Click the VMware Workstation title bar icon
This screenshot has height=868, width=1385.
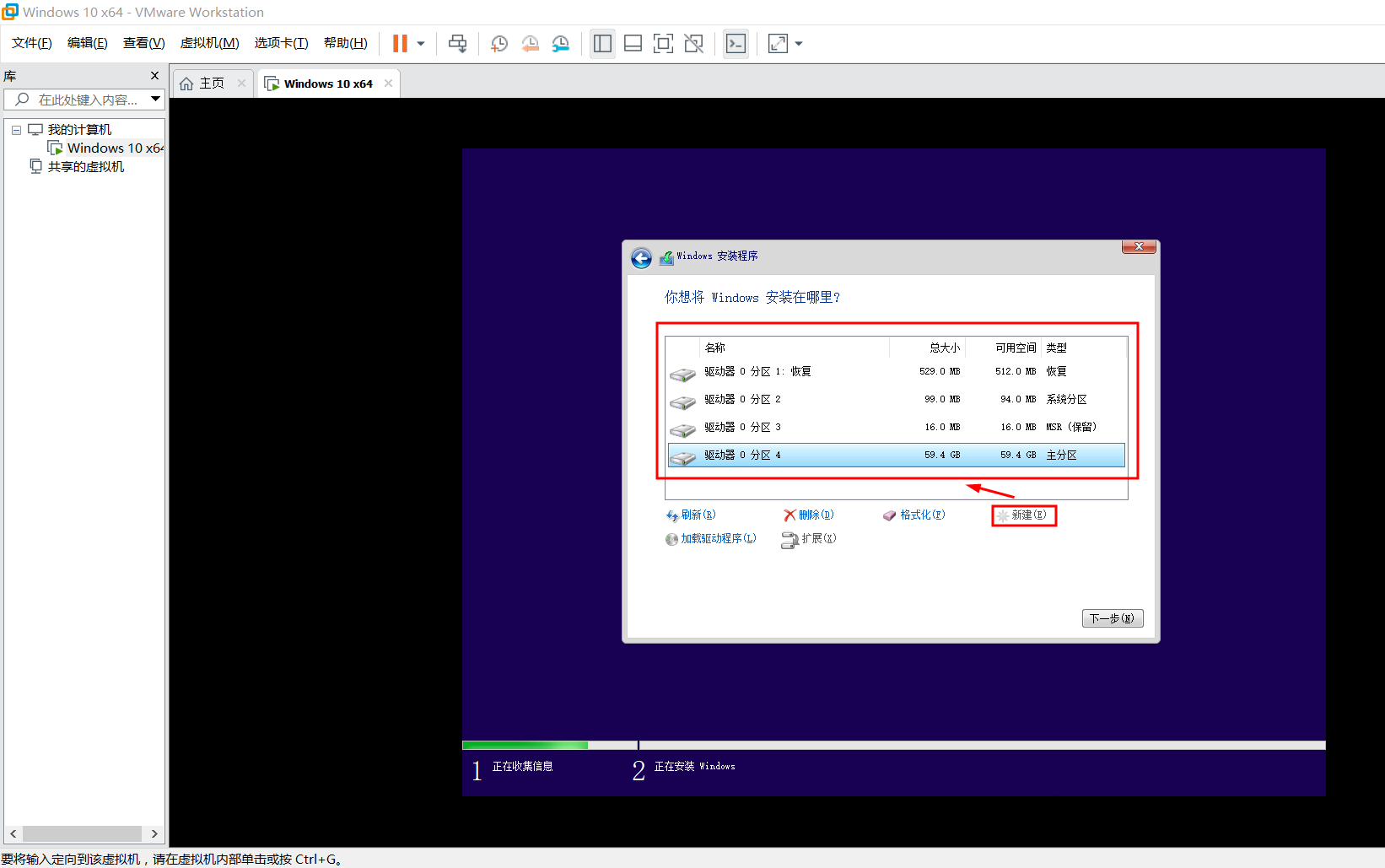pos(10,12)
